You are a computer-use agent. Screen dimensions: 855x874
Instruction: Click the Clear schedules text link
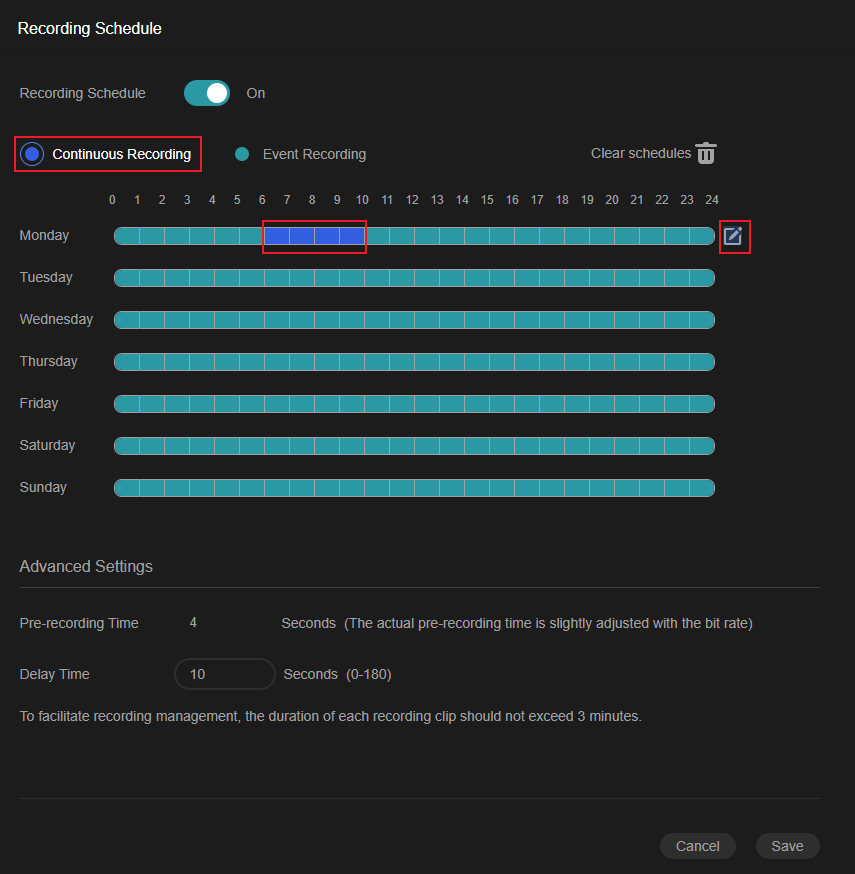click(641, 153)
